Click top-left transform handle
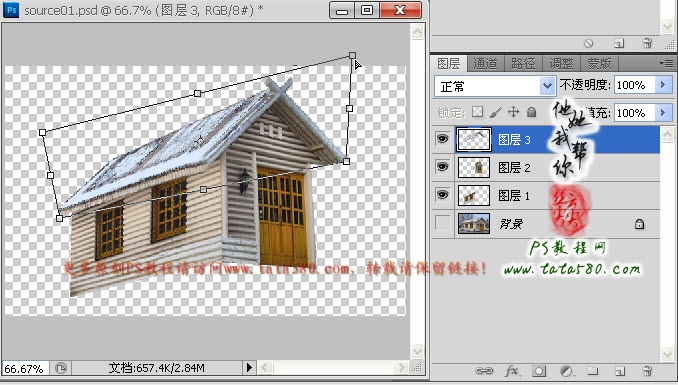Screen dimensions: 678x385 pos(42,132)
